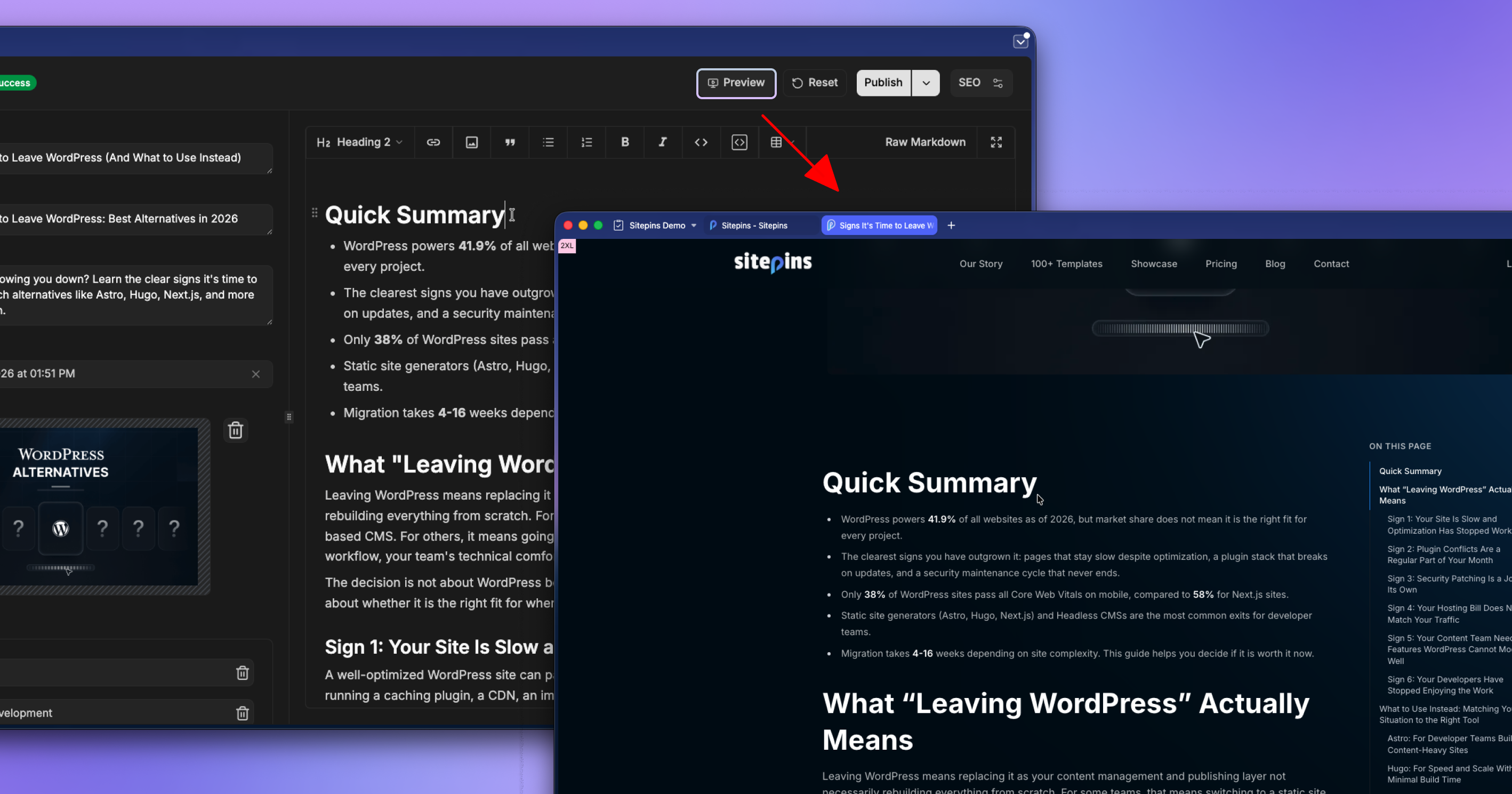Delete the tag row above 'velopment'

[x=243, y=673]
